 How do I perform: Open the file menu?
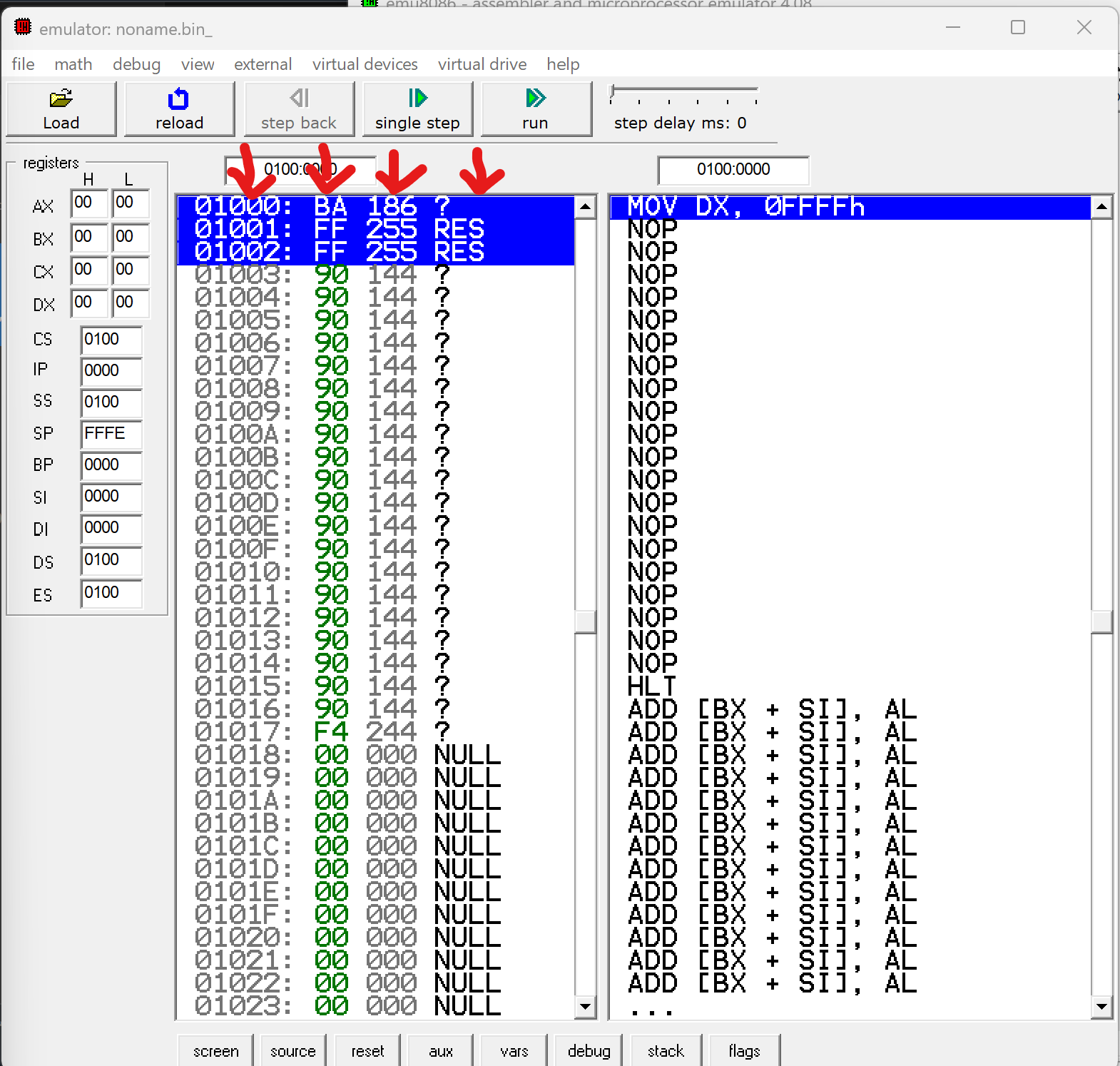pyautogui.click(x=23, y=64)
